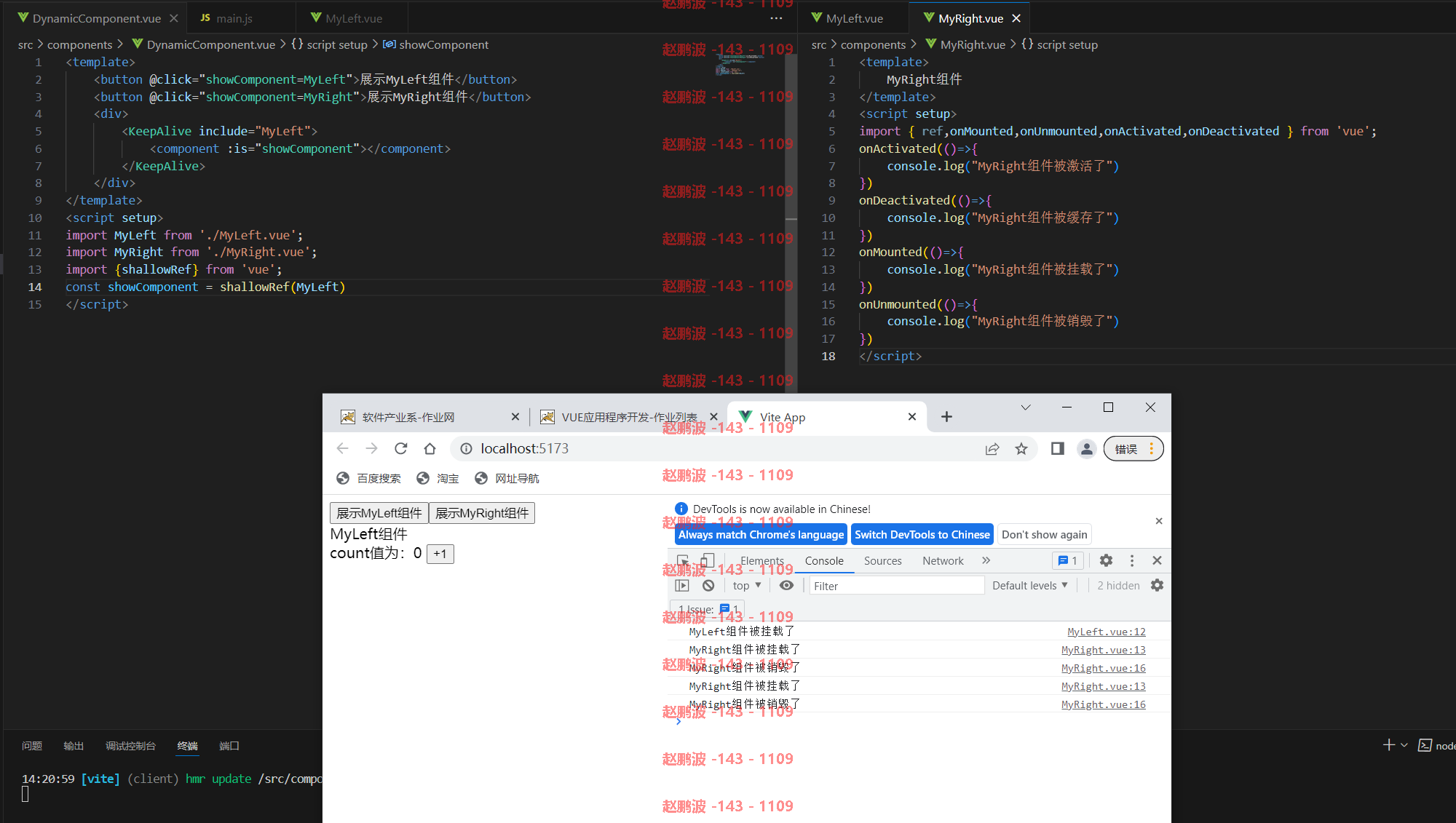Open the MyLeft.vue:12 source link
The height and width of the screenshot is (823, 1456).
(1106, 632)
